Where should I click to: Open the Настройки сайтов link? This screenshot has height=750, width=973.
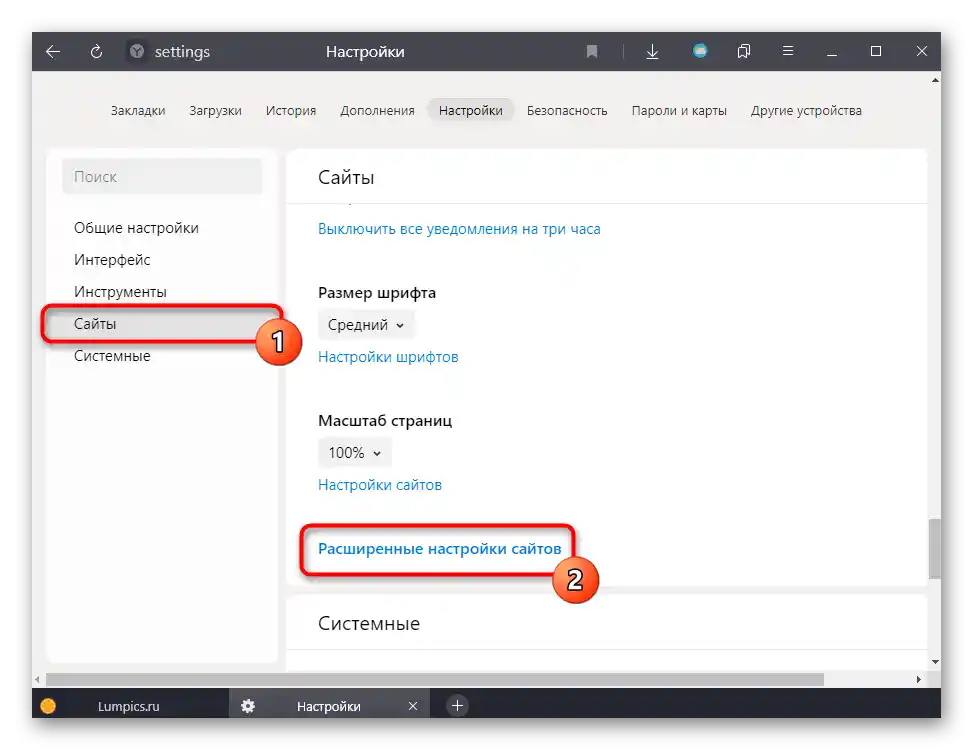tap(380, 484)
